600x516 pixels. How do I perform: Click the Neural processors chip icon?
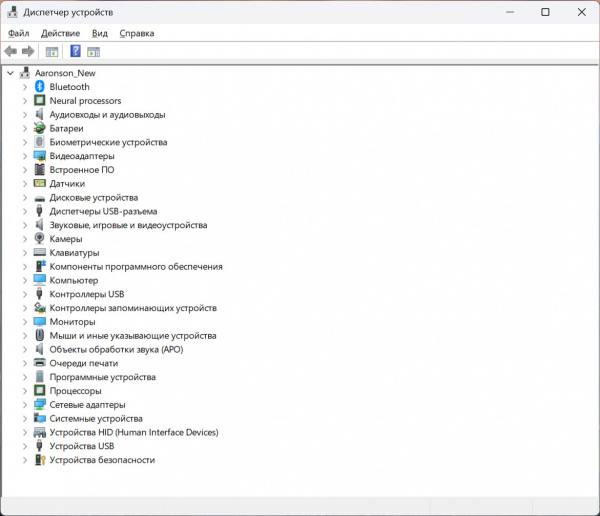(40, 101)
